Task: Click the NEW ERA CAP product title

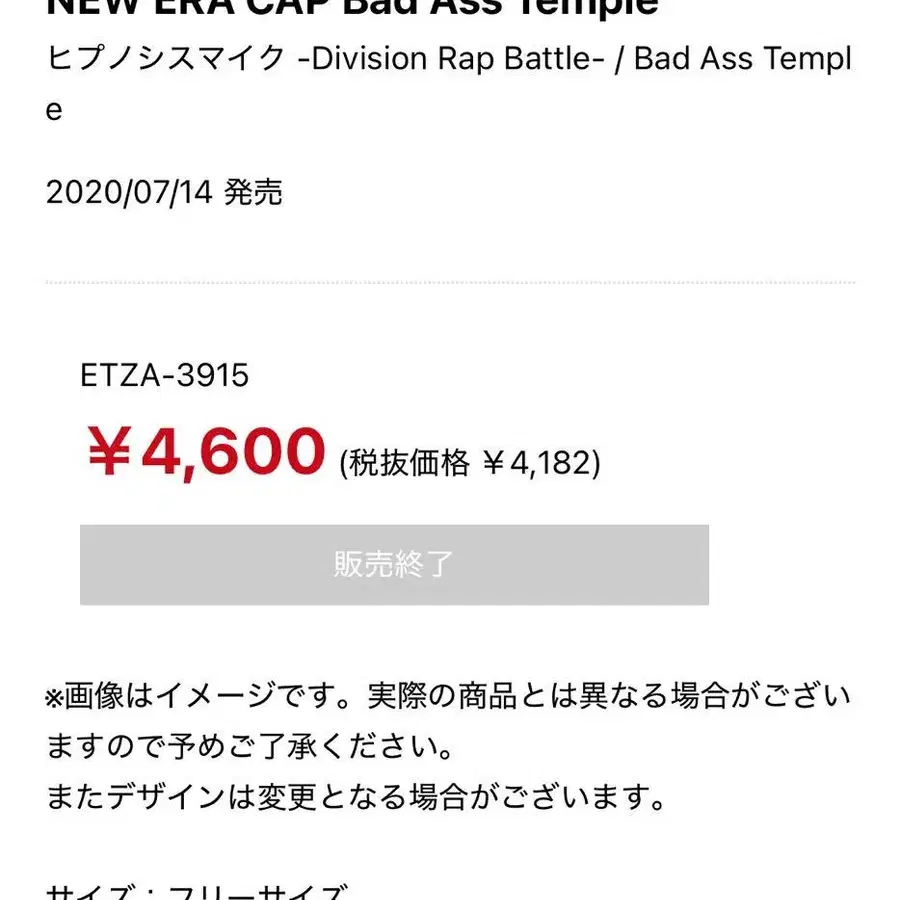Action: (352, 8)
